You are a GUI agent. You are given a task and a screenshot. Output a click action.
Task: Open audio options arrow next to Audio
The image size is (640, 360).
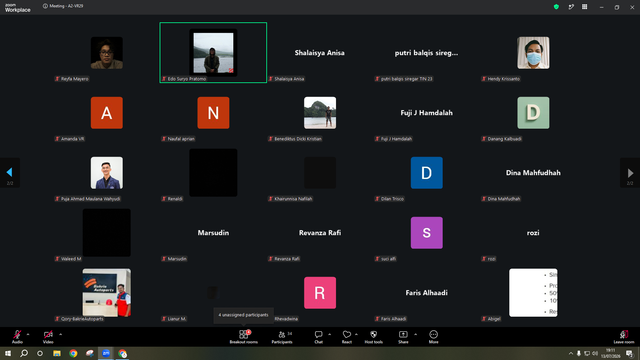point(28,334)
